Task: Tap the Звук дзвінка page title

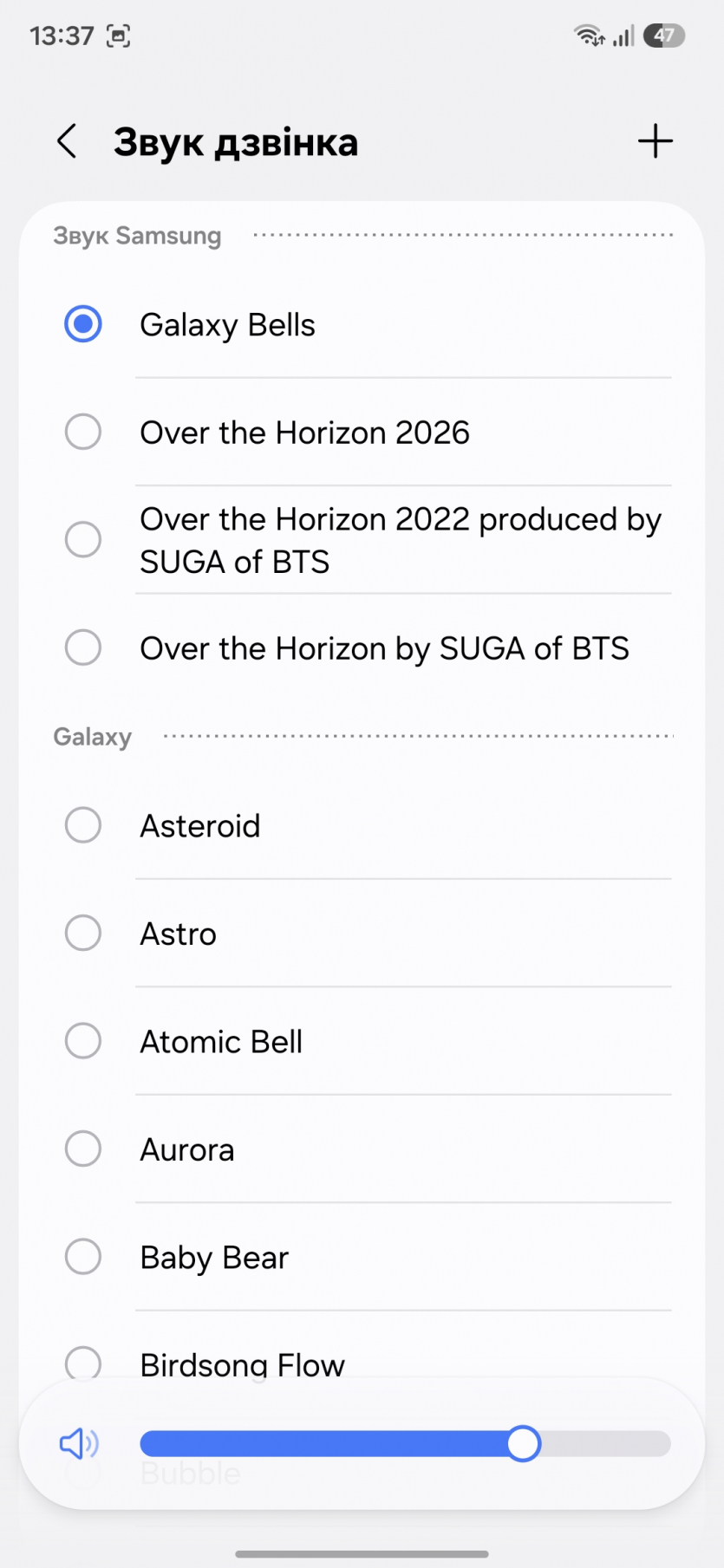Action: [x=236, y=143]
